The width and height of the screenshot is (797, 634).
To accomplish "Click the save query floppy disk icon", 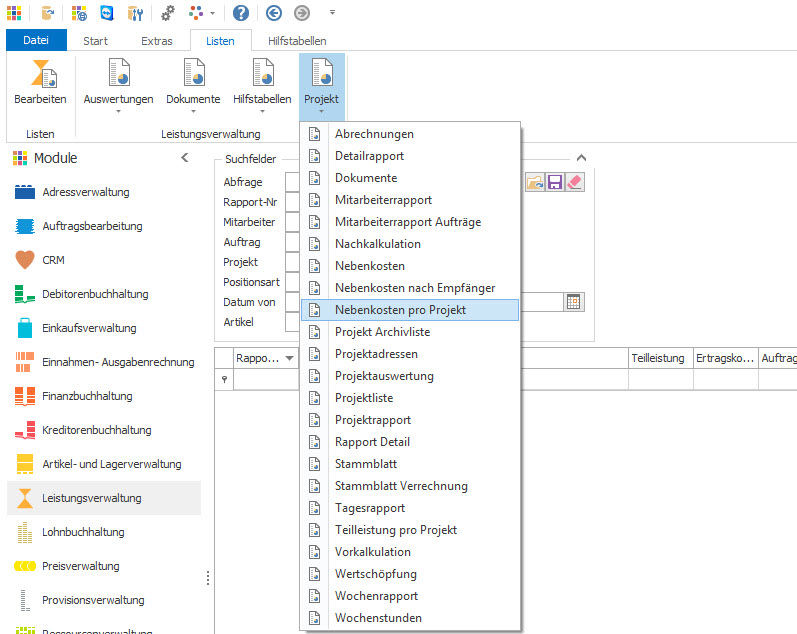I will tap(554, 182).
